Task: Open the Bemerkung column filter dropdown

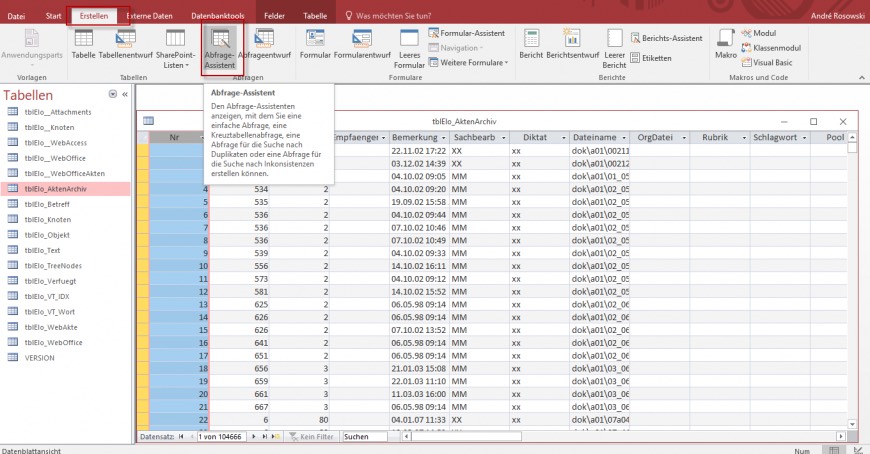Action: point(443,138)
